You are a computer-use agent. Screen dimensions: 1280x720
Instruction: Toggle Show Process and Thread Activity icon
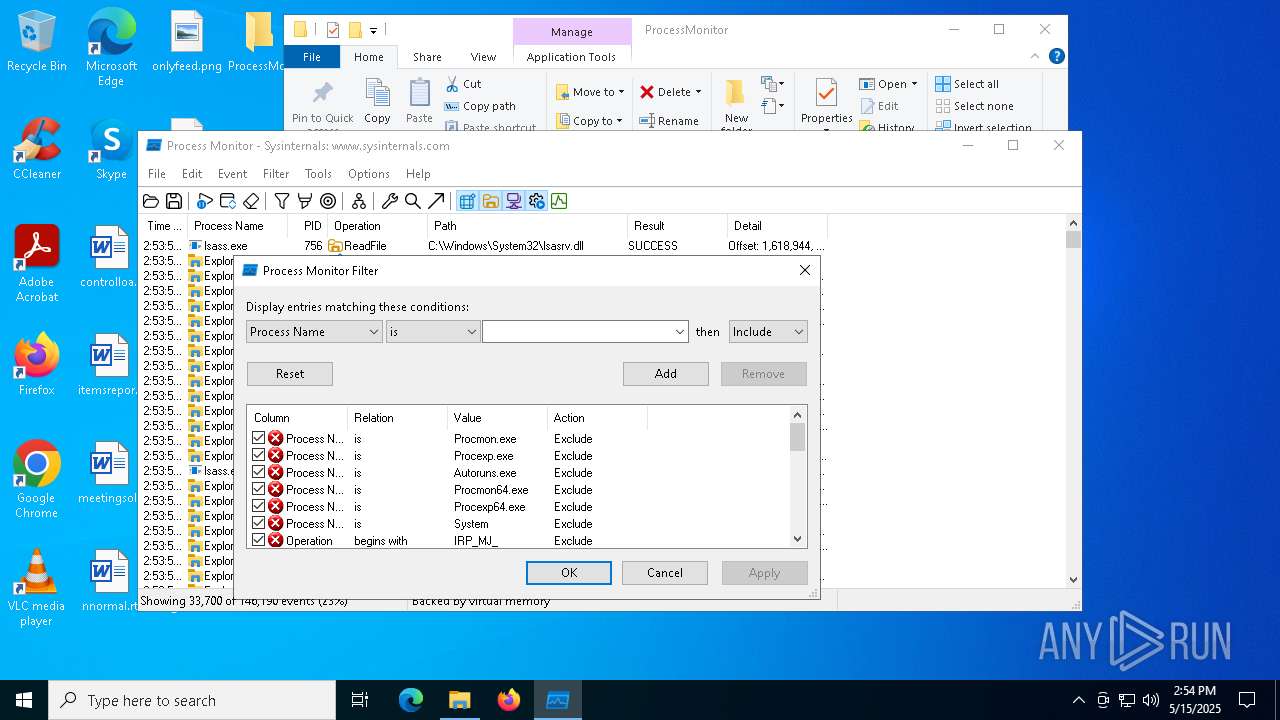click(536, 201)
